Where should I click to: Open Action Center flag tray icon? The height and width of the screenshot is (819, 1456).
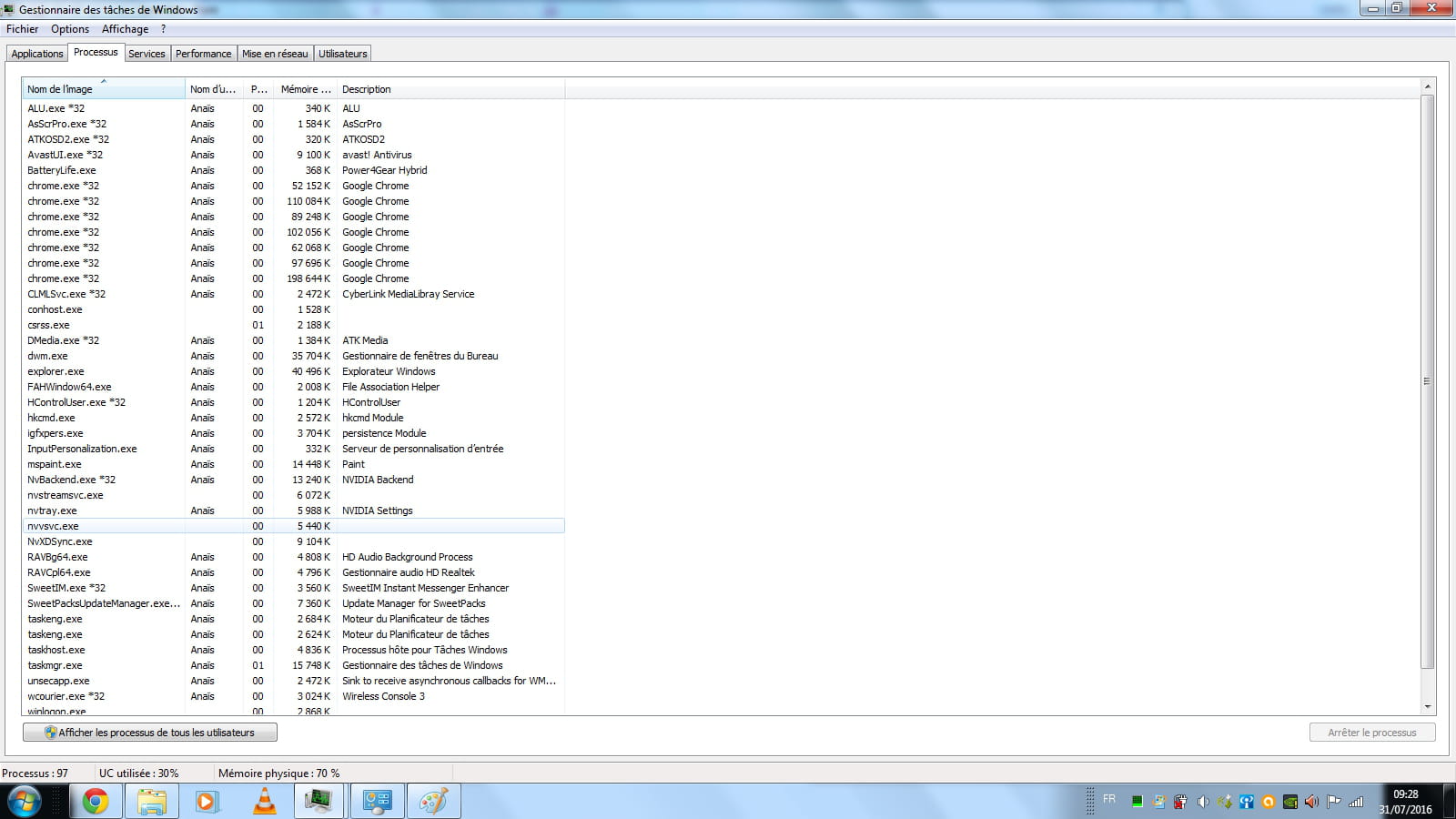(1333, 802)
